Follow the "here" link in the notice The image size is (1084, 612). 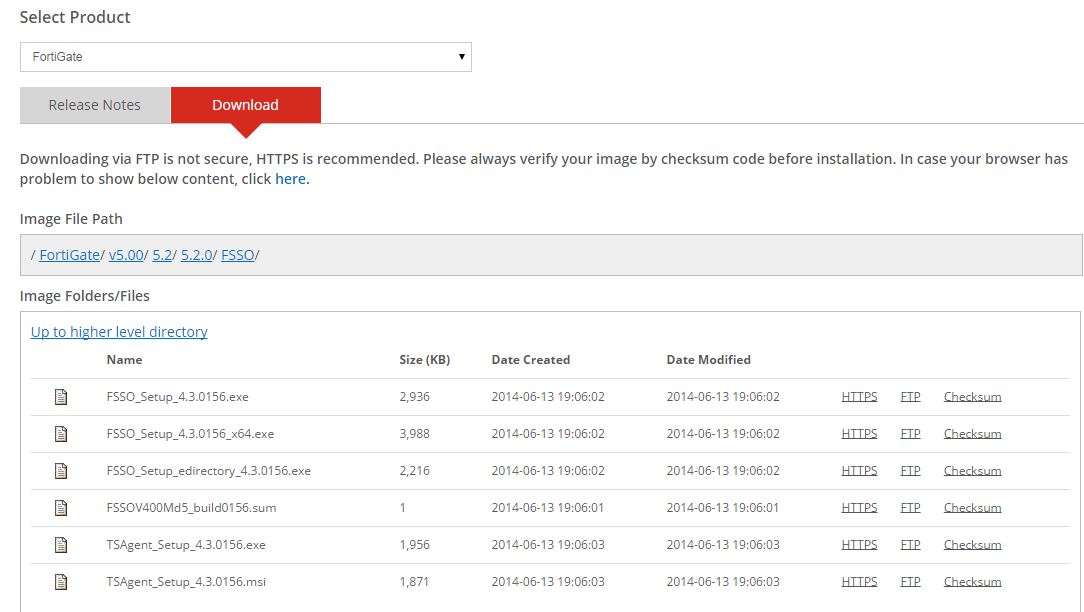[x=290, y=179]
